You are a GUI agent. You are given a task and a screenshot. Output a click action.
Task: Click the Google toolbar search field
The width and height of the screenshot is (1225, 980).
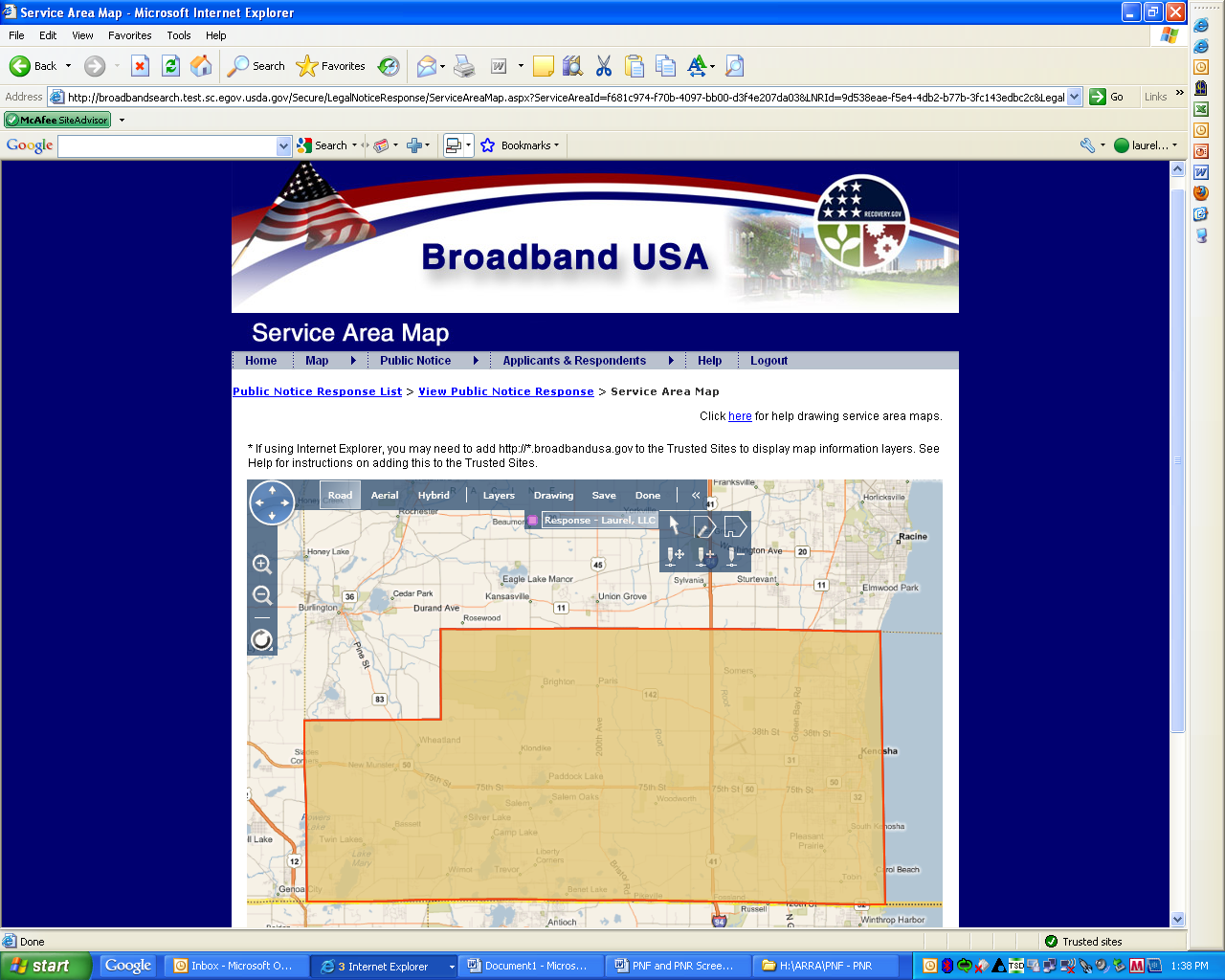167,145
